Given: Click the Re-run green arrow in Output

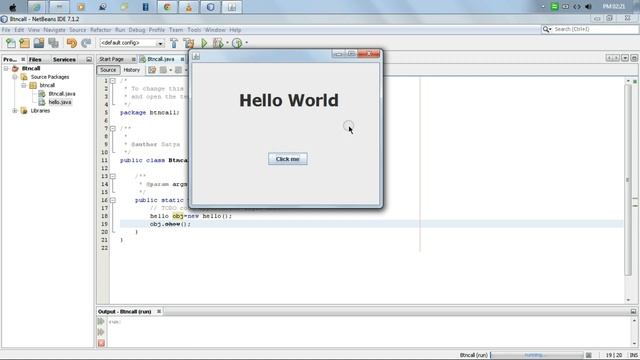Looking at the screenshot, I should pos(101,322).
